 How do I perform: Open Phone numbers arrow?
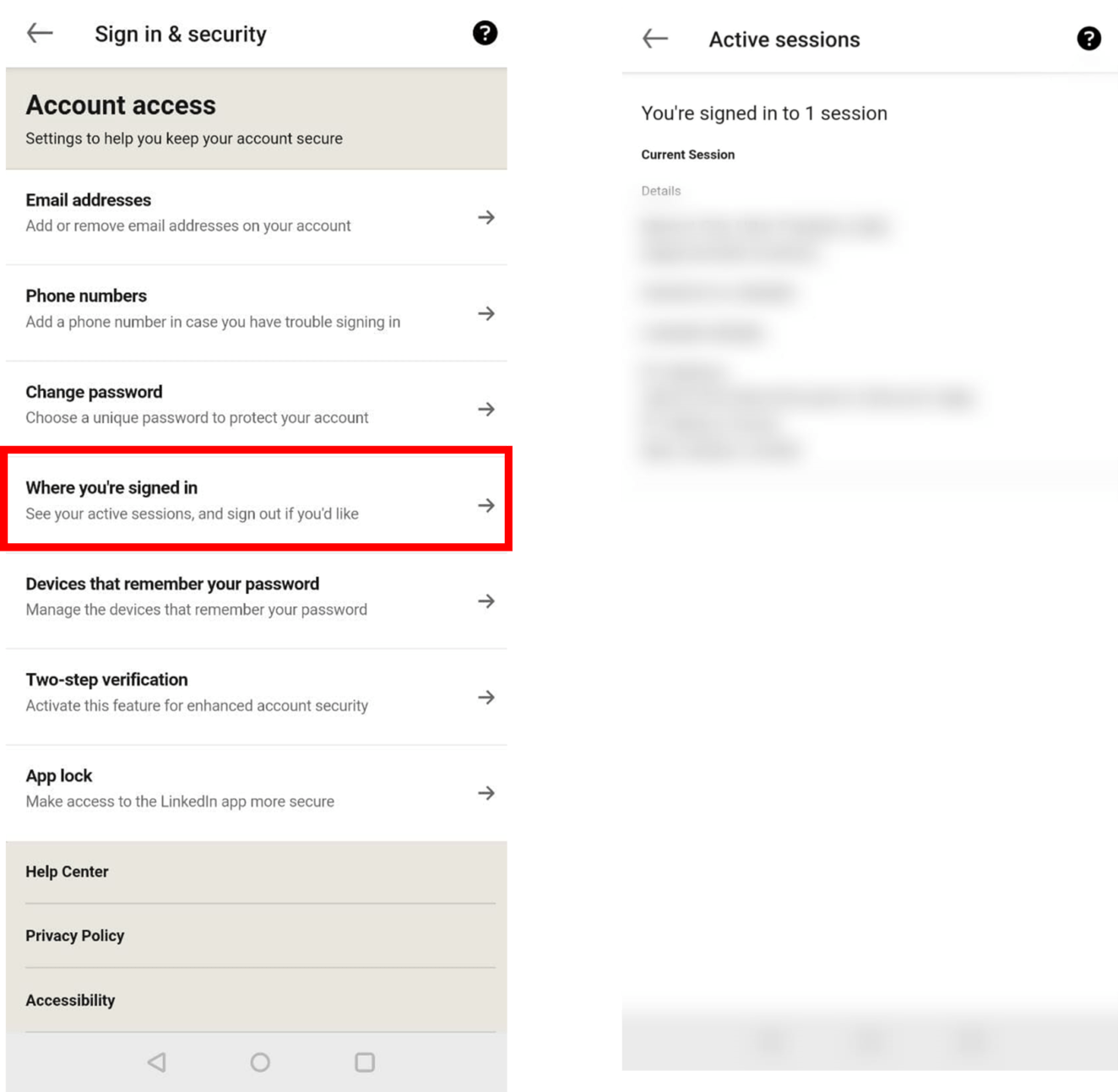click(486, 313)
